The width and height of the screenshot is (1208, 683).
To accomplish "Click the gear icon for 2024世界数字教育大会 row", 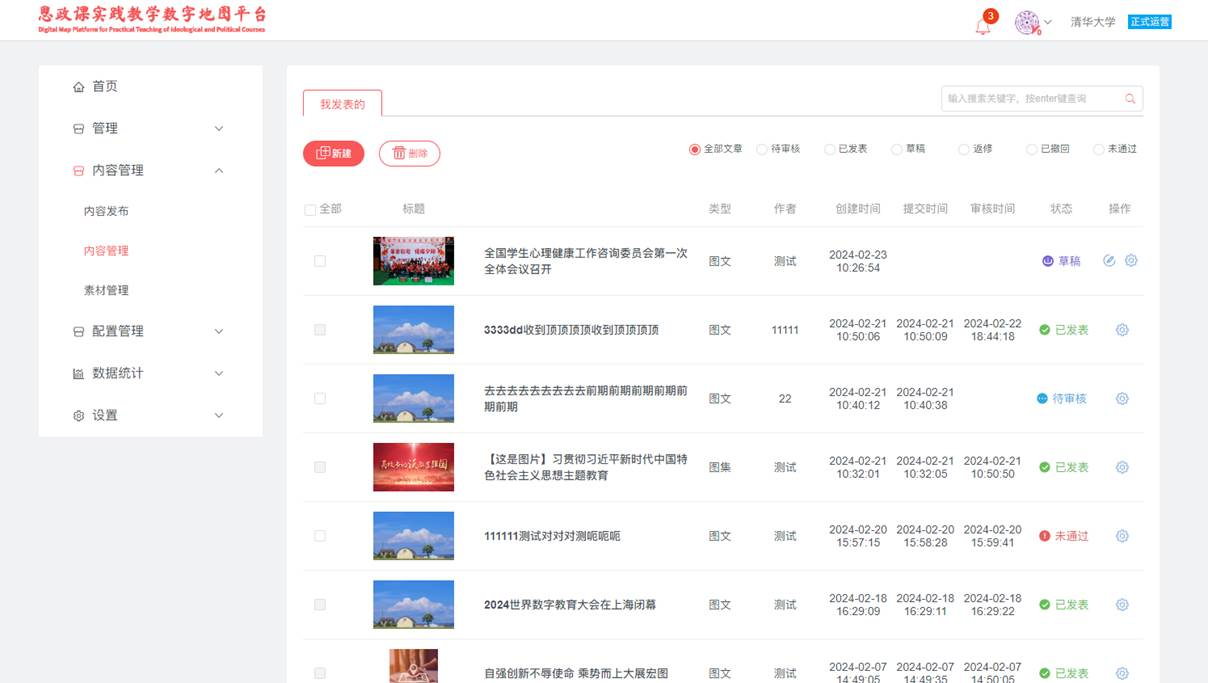I will tap(1122, 605).
